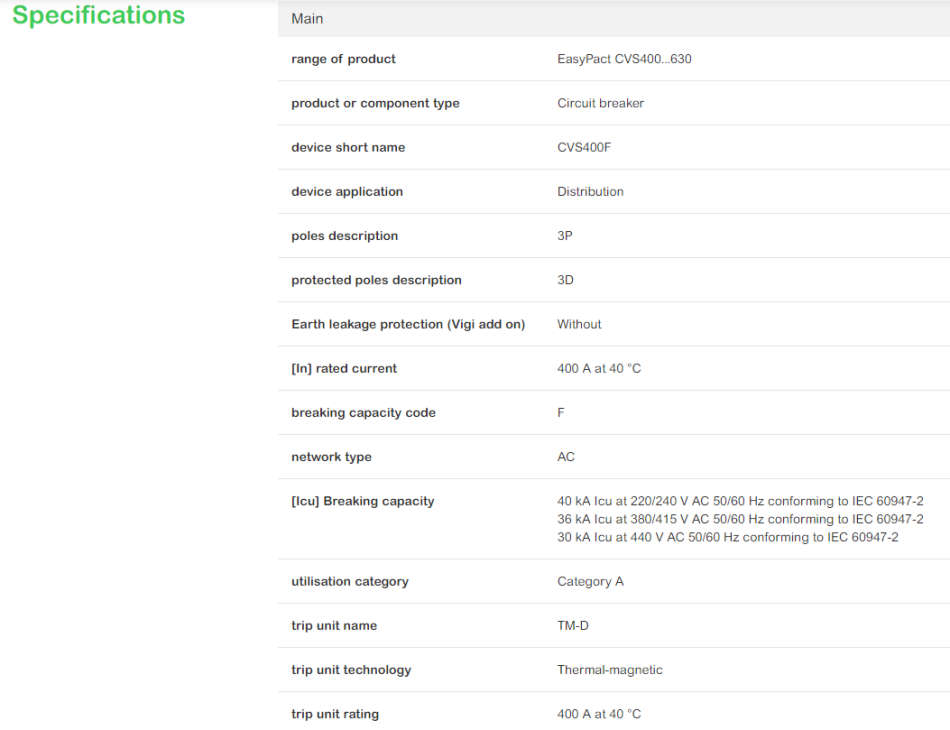The image size is (950, 730).
Task: Select the EasyPact CVS400...630 value
Action: (624, 59)
